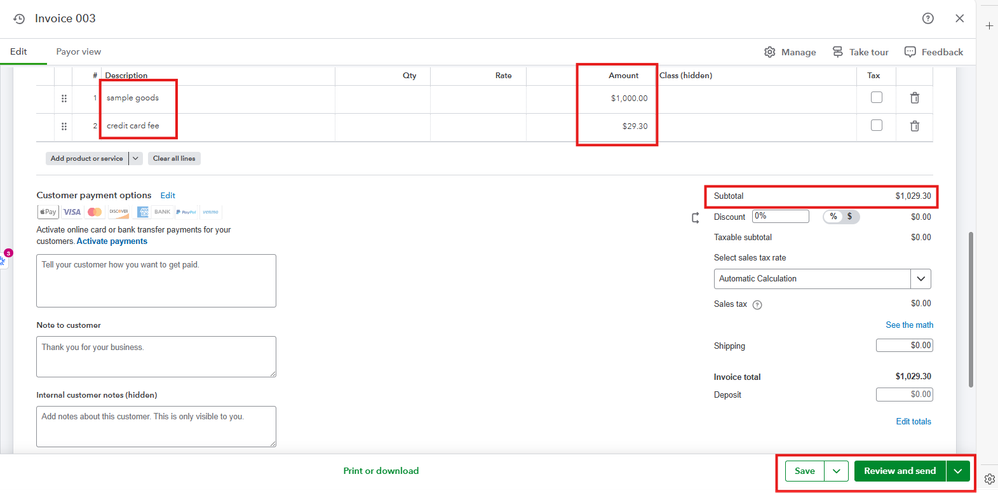Image resolution: width=998 pixels, height=493 pixels.
Task: Switch discount to dollar mode
Action: pyautogui.click(x=850, y=216)
